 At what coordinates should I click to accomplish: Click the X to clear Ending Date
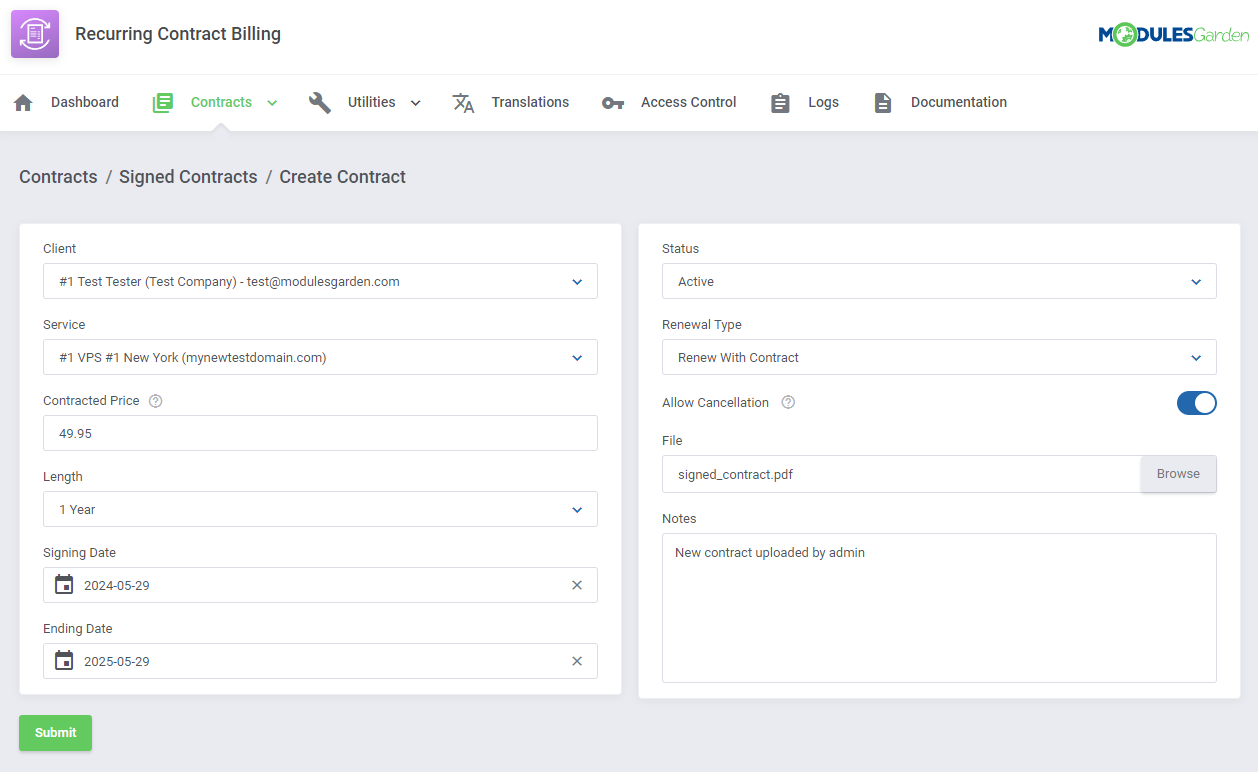(577, 660)
